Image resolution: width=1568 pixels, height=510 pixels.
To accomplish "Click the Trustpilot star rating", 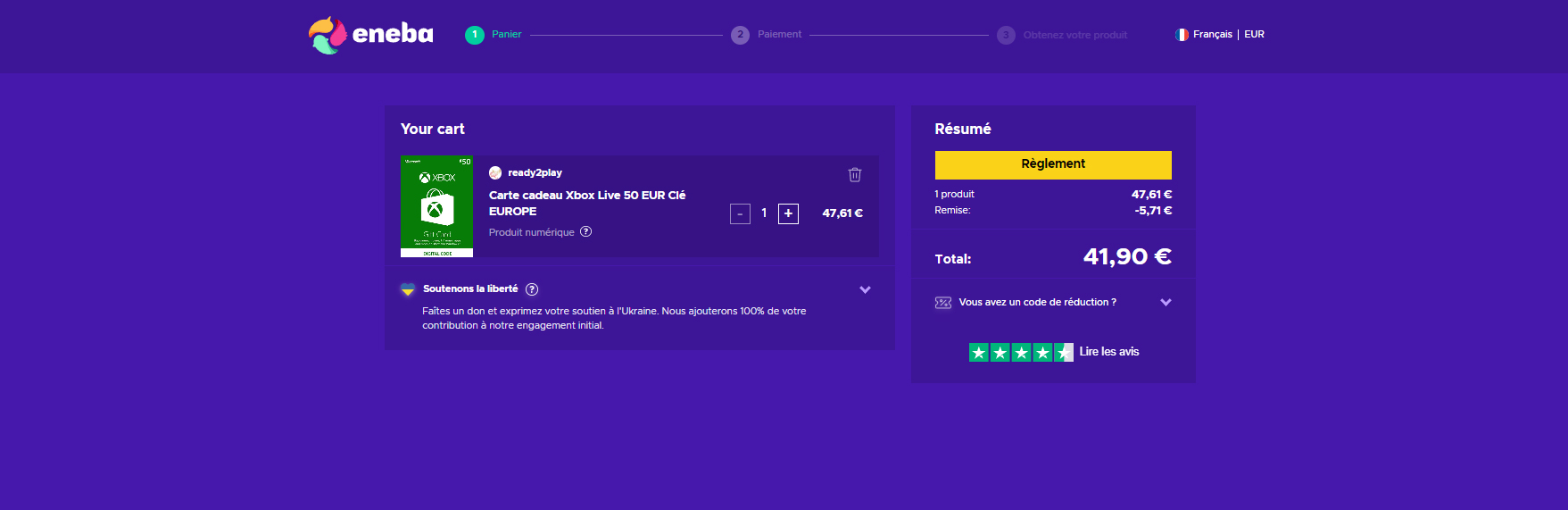I will 1020,352.
